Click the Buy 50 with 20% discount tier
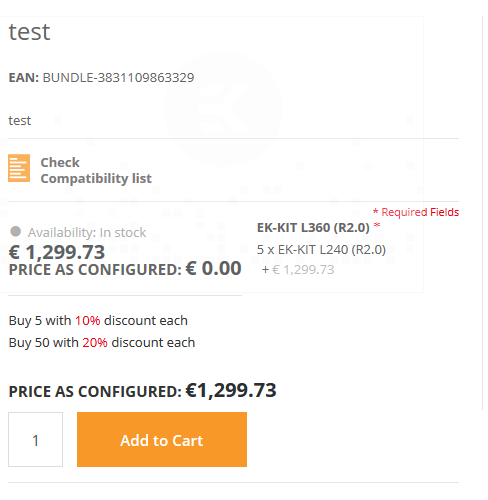The image size is (488, 500). tap(102, 343)
